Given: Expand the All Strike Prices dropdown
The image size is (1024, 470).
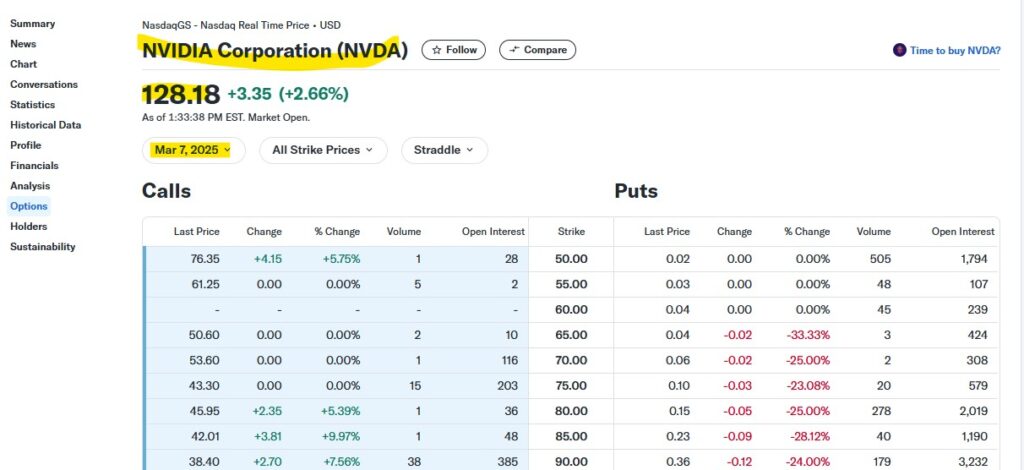Looking at the screenshot, I should click(323, 150).
